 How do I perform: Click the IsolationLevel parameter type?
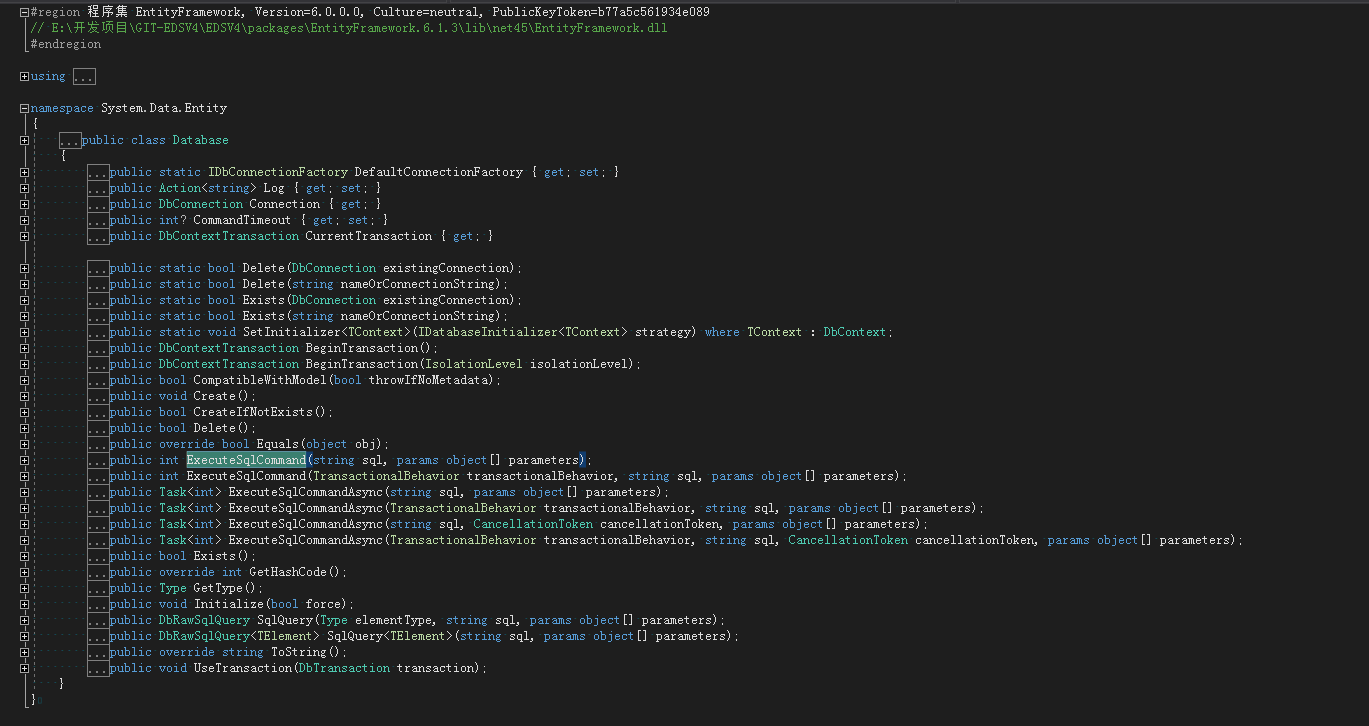[x=473, y=364]
